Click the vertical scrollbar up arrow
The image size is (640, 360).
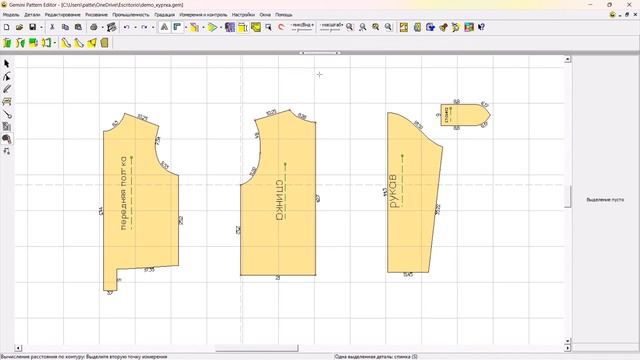567,60
